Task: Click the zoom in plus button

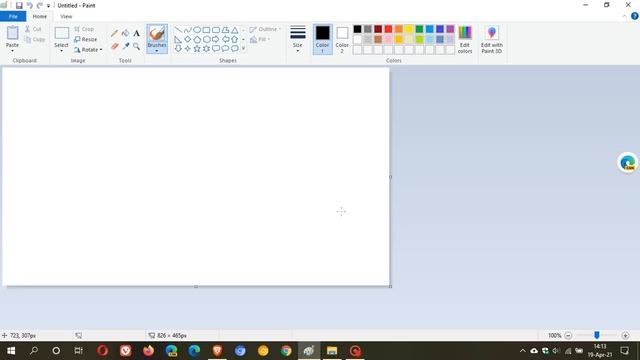Action: point(625,335)
